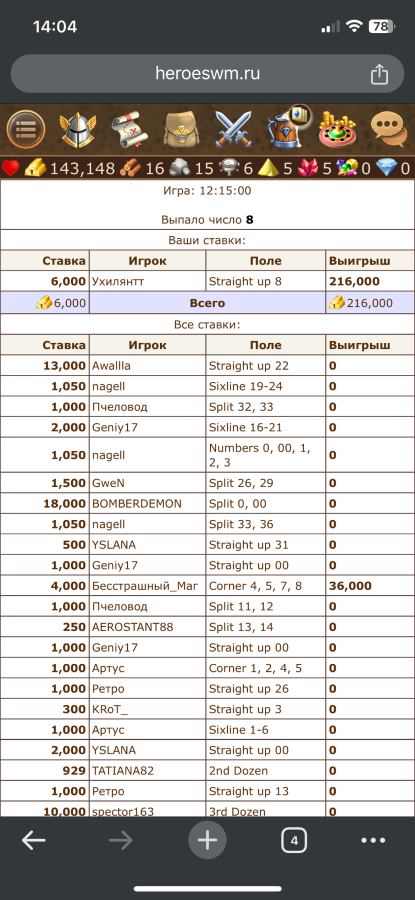Open player BOMBERDEMON's profile link
Image resolution: width=415 pixels, height=900 pixels.
[137, 503]
